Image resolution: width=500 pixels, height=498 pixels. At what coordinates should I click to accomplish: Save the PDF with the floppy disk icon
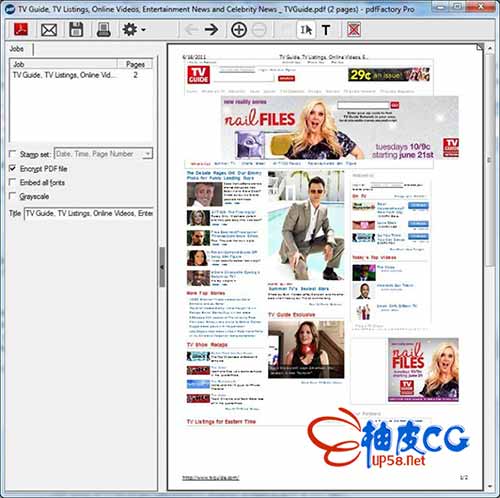pyautogui.click(x=76, y=30)
